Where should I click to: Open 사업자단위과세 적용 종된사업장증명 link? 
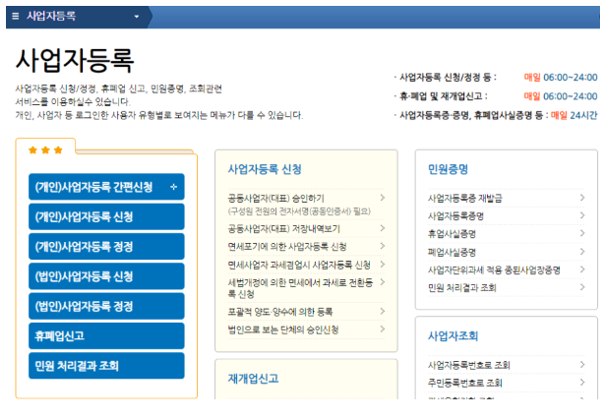(x=494, y=270)
